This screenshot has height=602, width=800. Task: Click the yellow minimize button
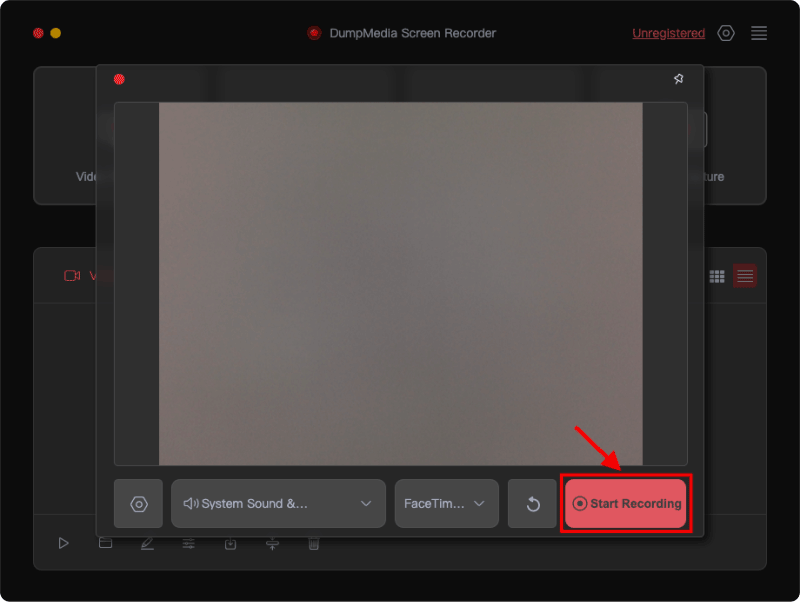coord(56,33)
